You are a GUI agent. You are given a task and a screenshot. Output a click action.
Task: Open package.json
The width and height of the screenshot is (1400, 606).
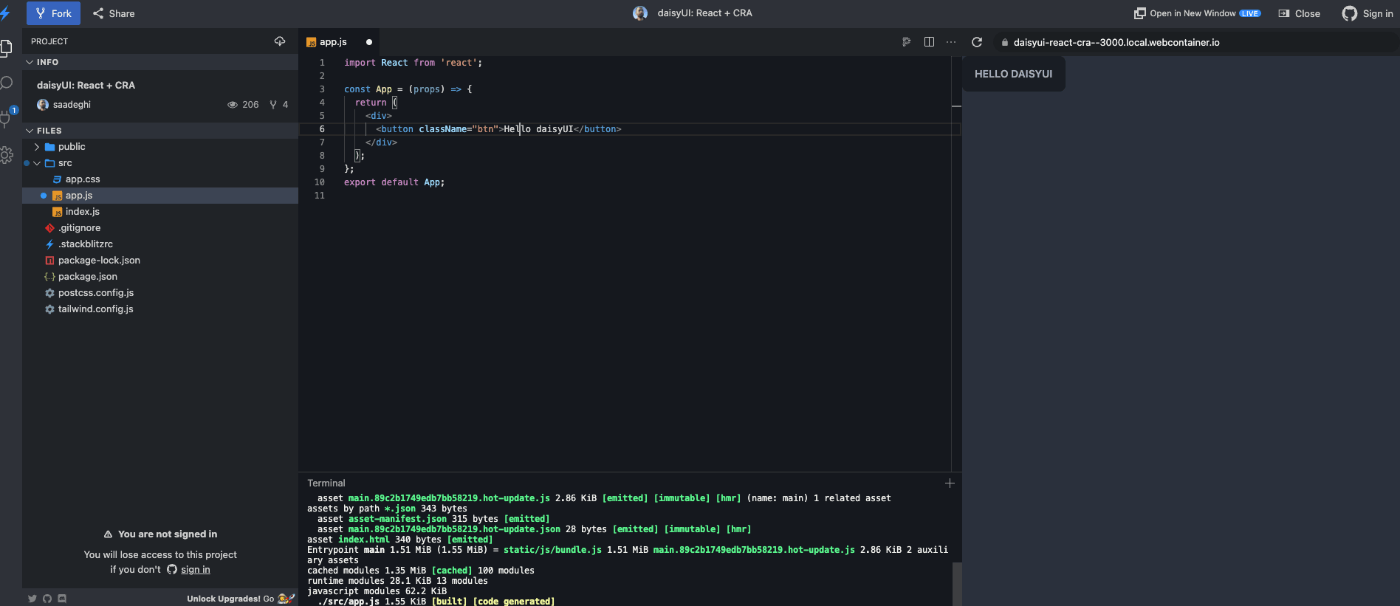(160, 276)
